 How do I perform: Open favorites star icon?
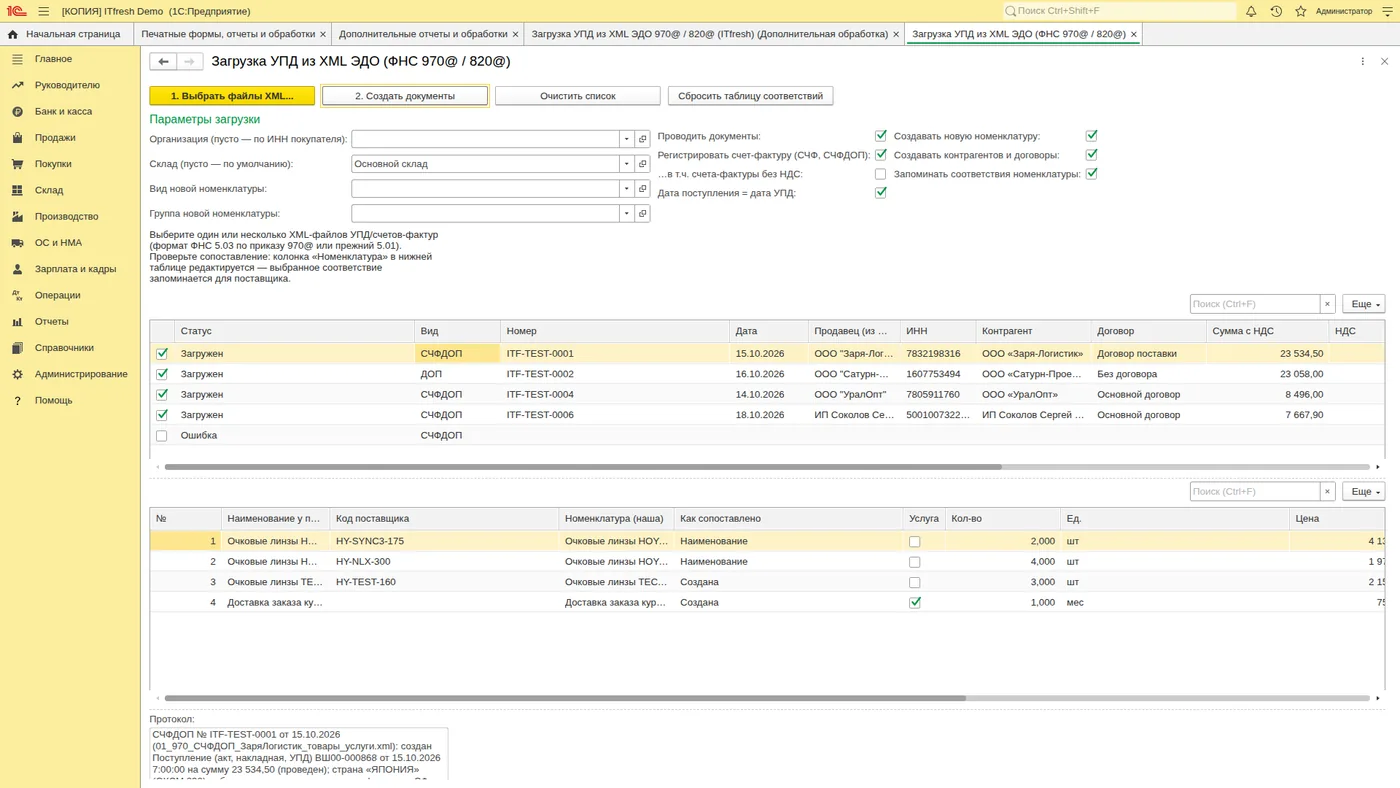click(1301, 11)
